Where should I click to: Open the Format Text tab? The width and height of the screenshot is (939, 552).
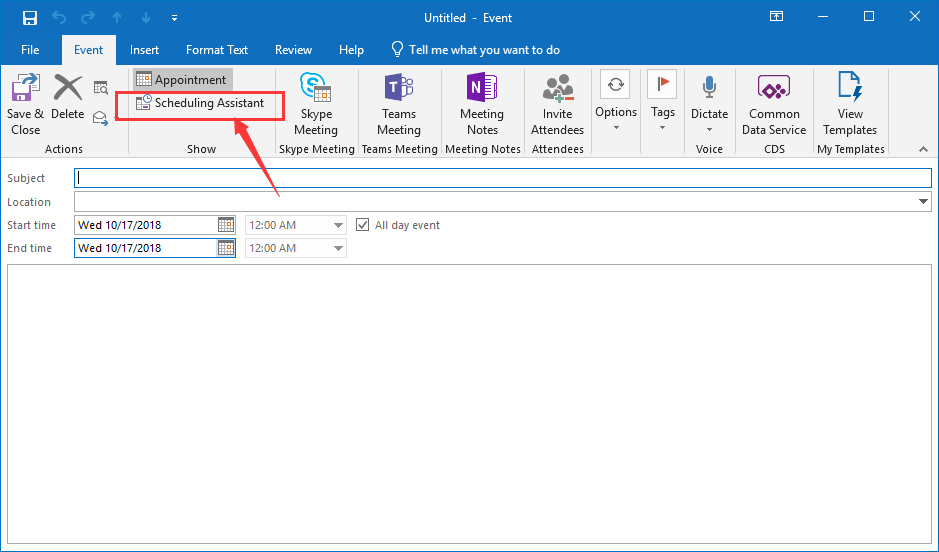[217, 50]
